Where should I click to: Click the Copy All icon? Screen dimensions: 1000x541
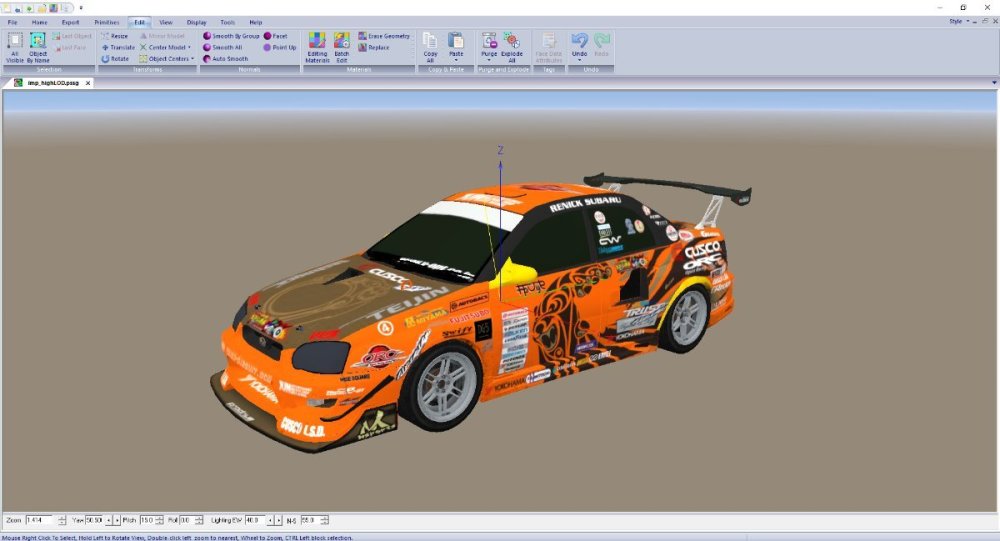coord(431,46)
